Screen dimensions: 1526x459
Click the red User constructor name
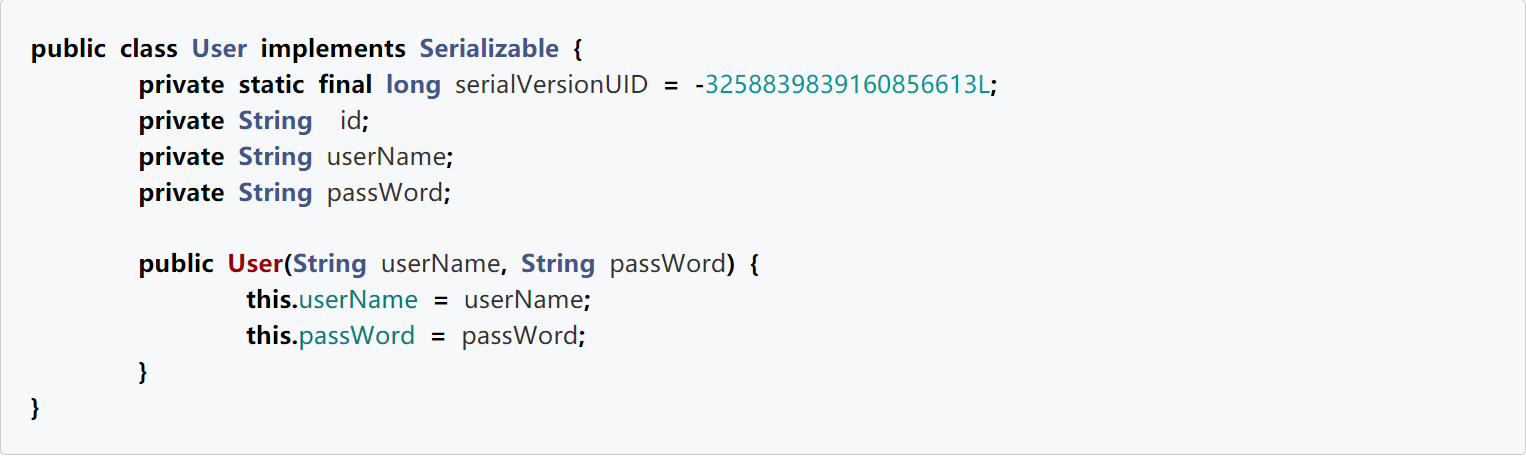click(x=256, y=264)
